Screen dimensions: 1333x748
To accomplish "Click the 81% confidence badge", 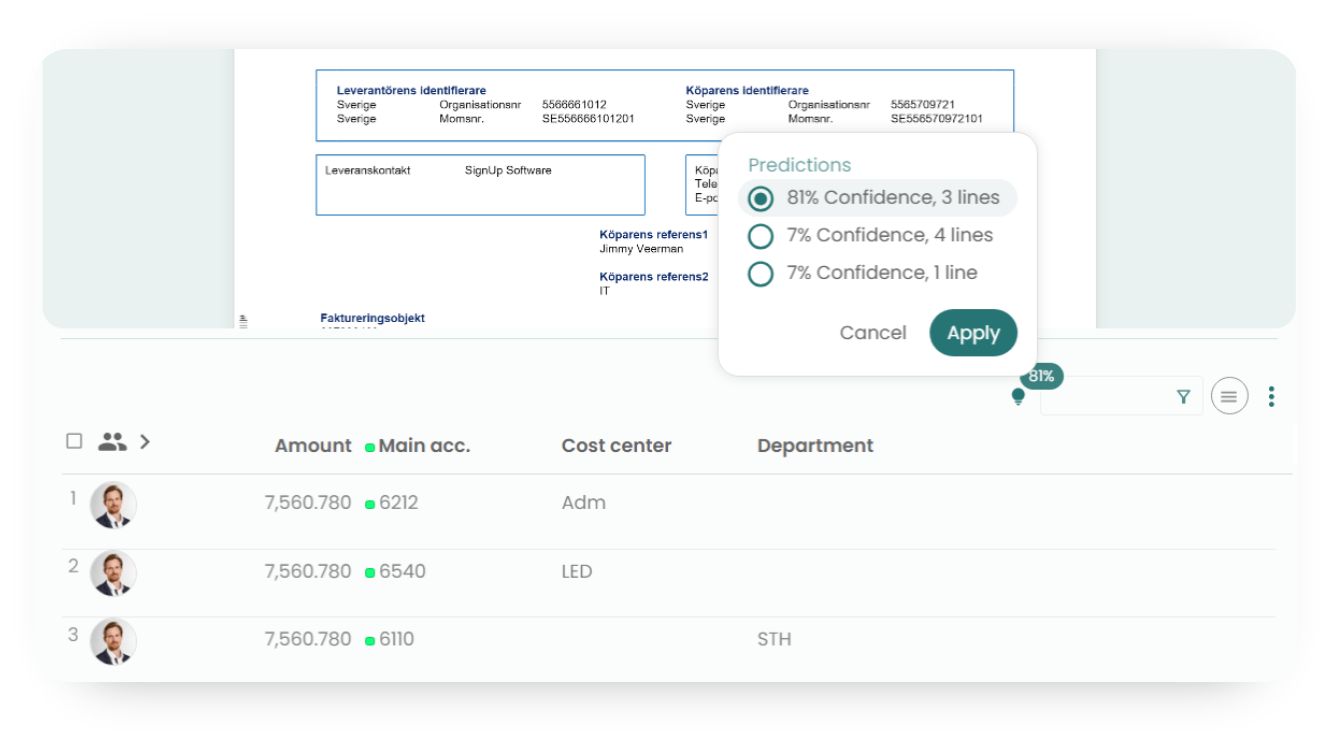I will pos(1041,376).
